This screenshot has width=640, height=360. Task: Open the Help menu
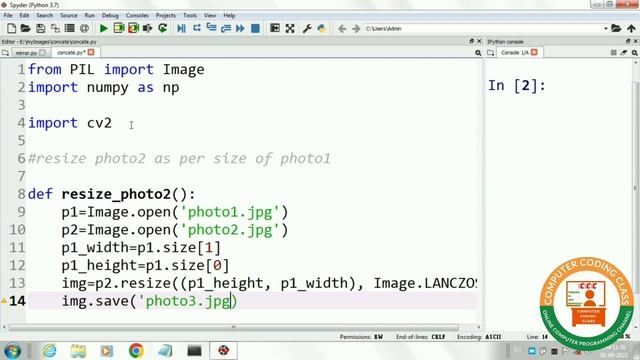[x=229, y=16]
